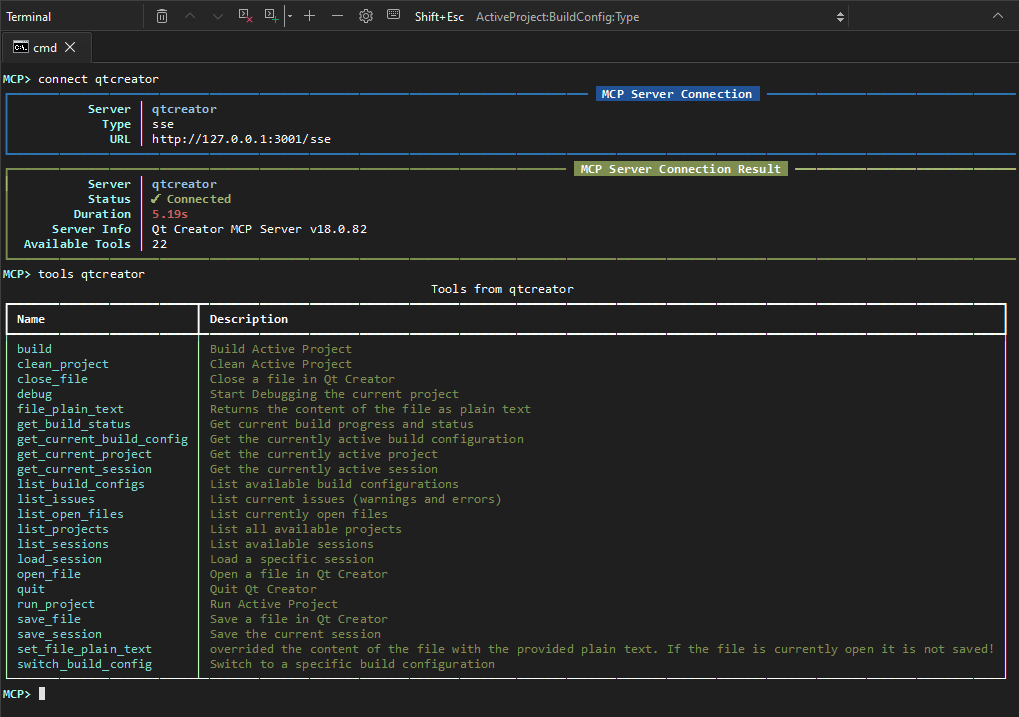Screen dimensions: 1019x717
Task: Open the pane options dropdown caret
Action: point(290,16)
